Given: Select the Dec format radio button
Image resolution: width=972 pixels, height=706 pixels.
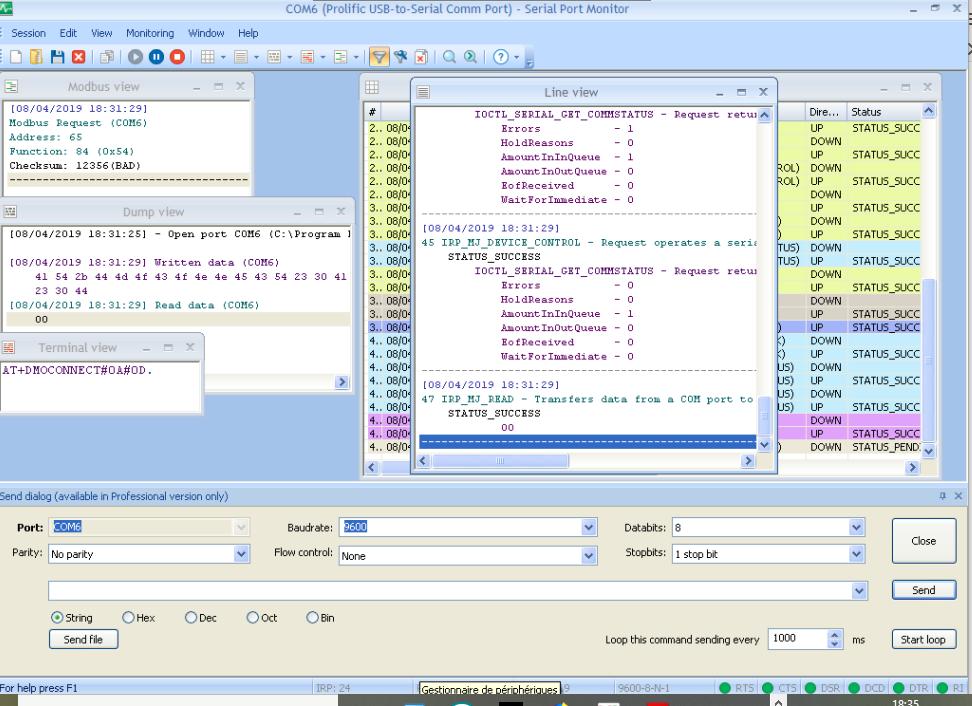Looking at the screenshot, I should point(191,617).
